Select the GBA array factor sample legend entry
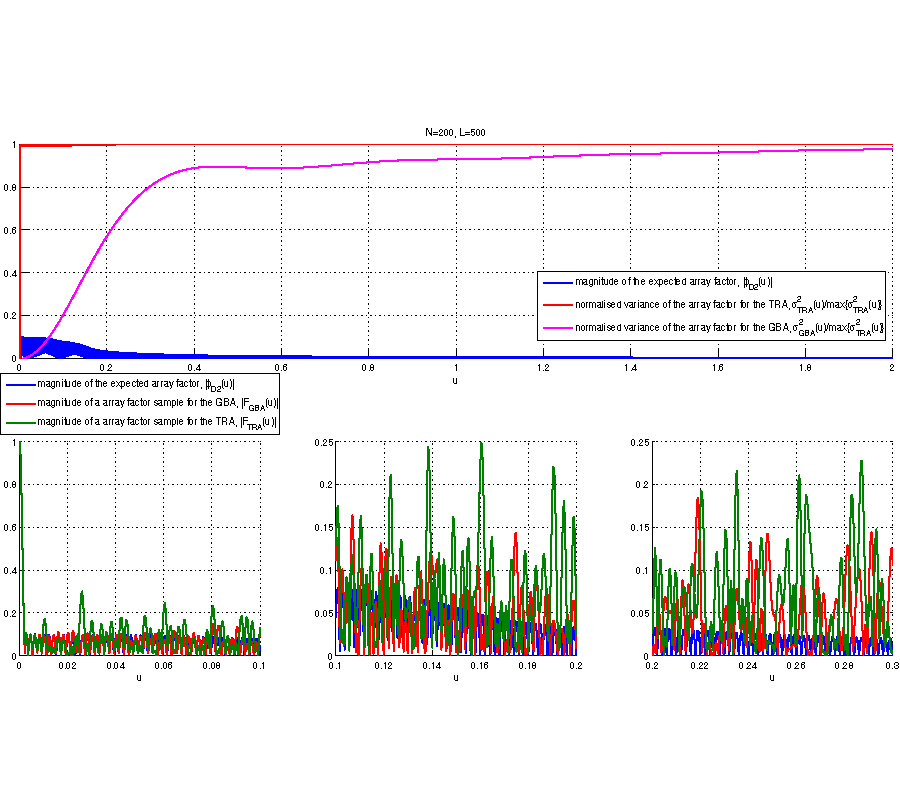This screenshot has width=900, height=800. click(x=156, y=404)
